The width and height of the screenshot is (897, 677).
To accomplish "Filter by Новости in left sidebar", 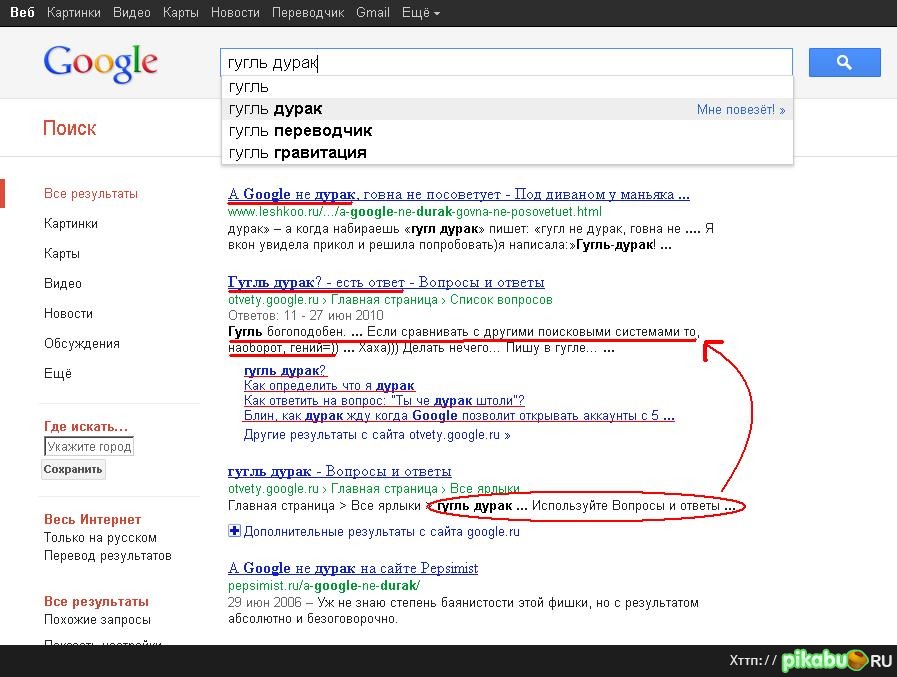I will click(x=69, y=314).
